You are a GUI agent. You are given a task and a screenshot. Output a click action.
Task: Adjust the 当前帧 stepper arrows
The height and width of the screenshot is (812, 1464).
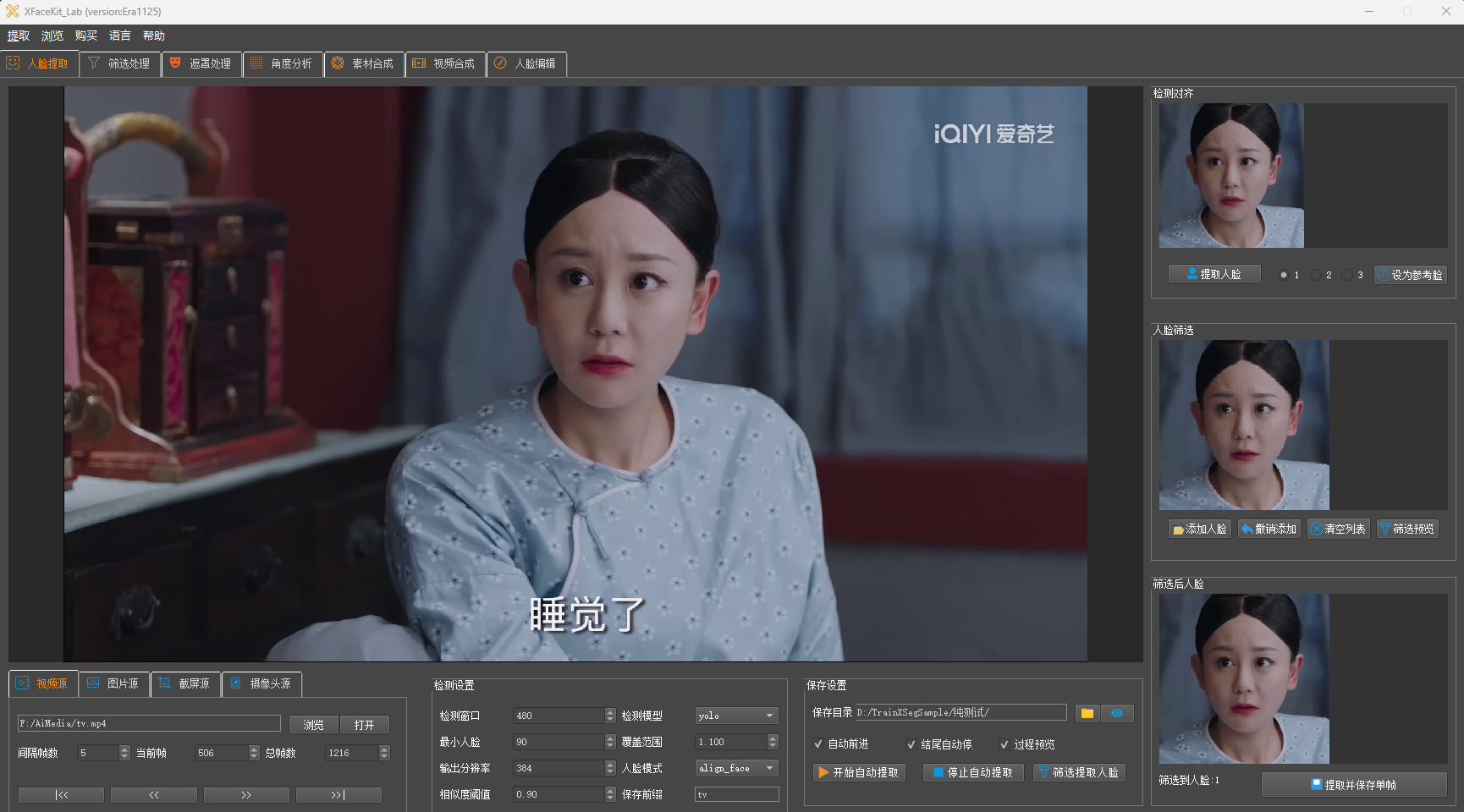pyautogui.click(x=254, y=753)
